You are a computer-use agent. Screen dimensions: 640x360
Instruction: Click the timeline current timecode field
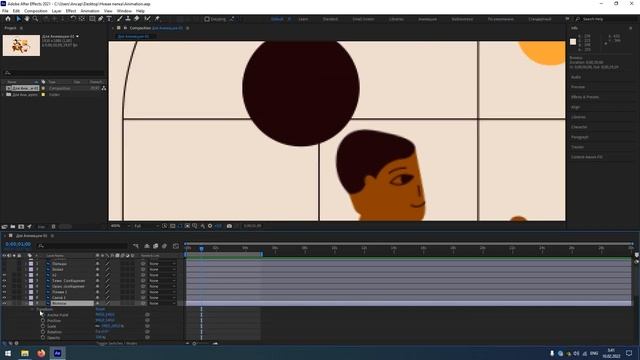pos(18,244)
